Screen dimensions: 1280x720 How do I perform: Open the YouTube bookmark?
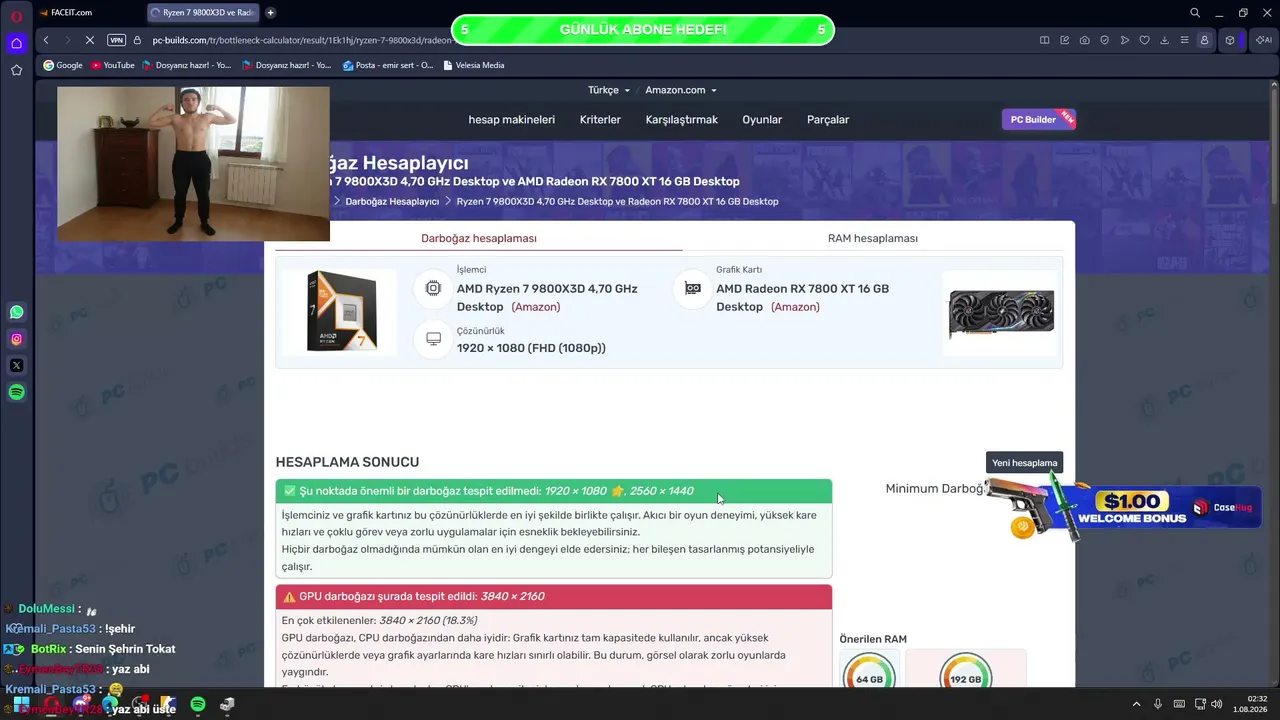pos(112,65)
